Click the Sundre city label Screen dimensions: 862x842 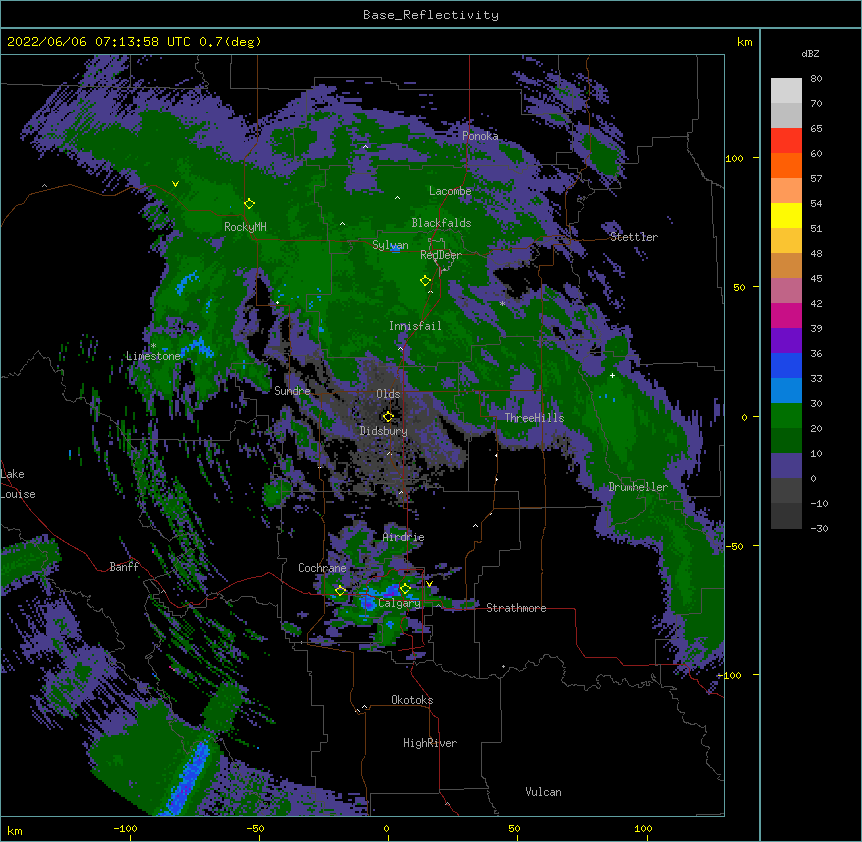[292, 391]
